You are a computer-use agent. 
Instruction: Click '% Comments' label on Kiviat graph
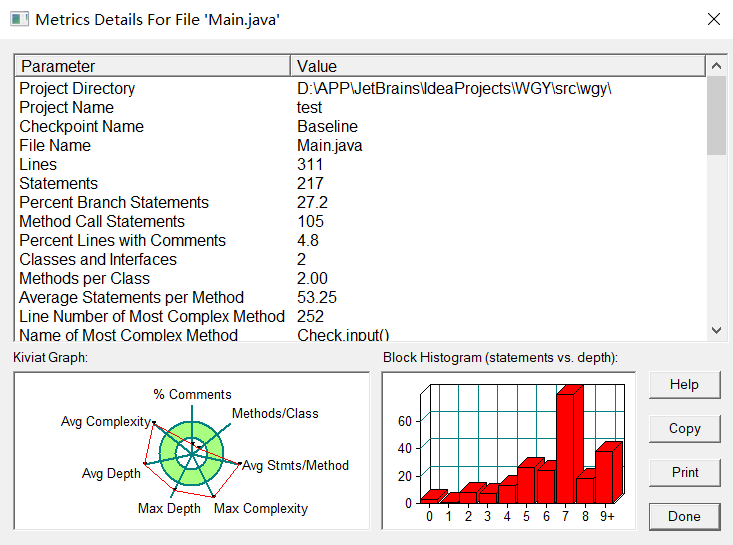(x=192, y=394)
